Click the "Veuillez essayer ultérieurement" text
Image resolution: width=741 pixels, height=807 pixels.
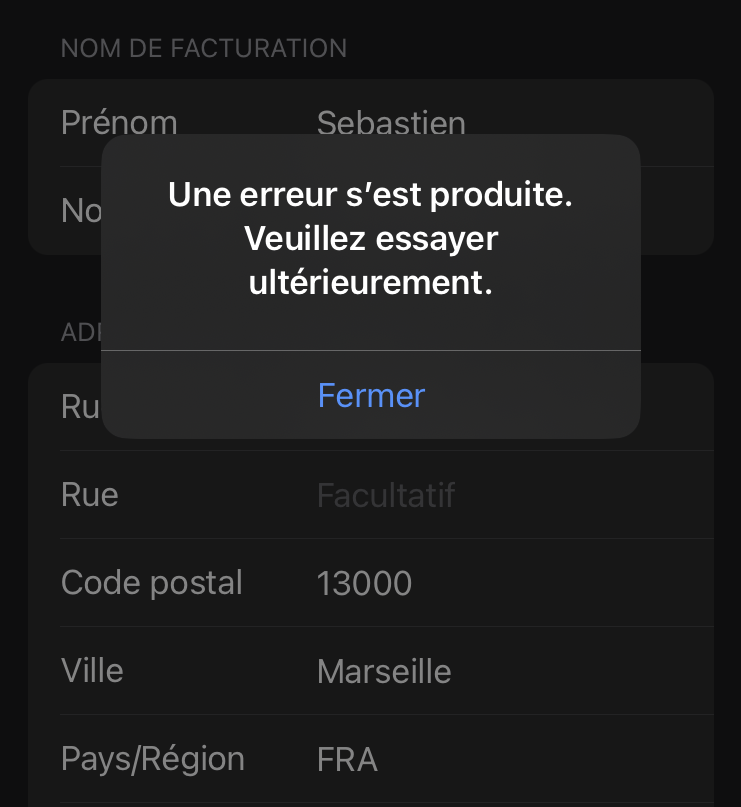pos(370,261)
